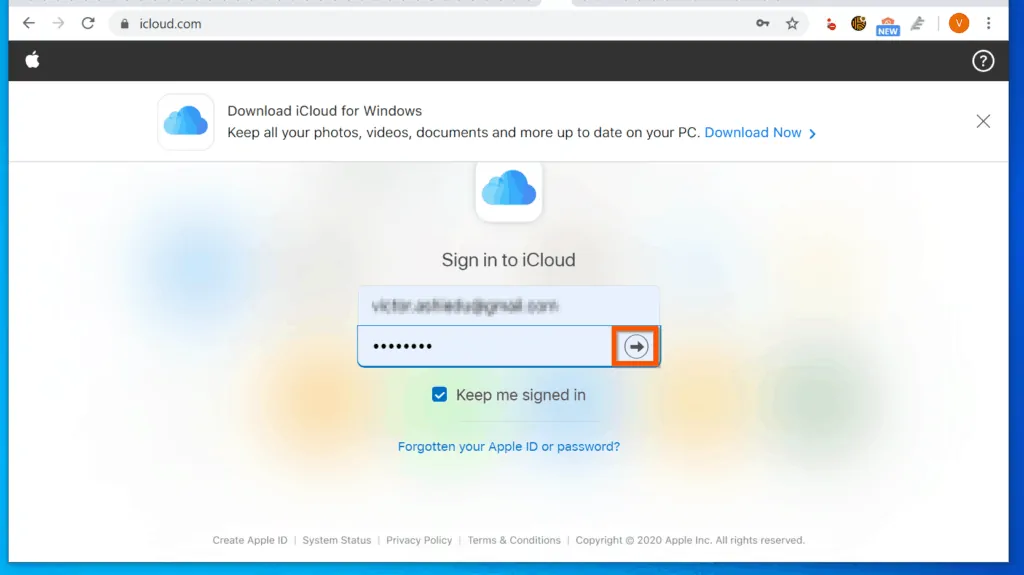The image size is (1024, 575).
Task: Click chevron next to Download Now
Action: coord(812,133)
